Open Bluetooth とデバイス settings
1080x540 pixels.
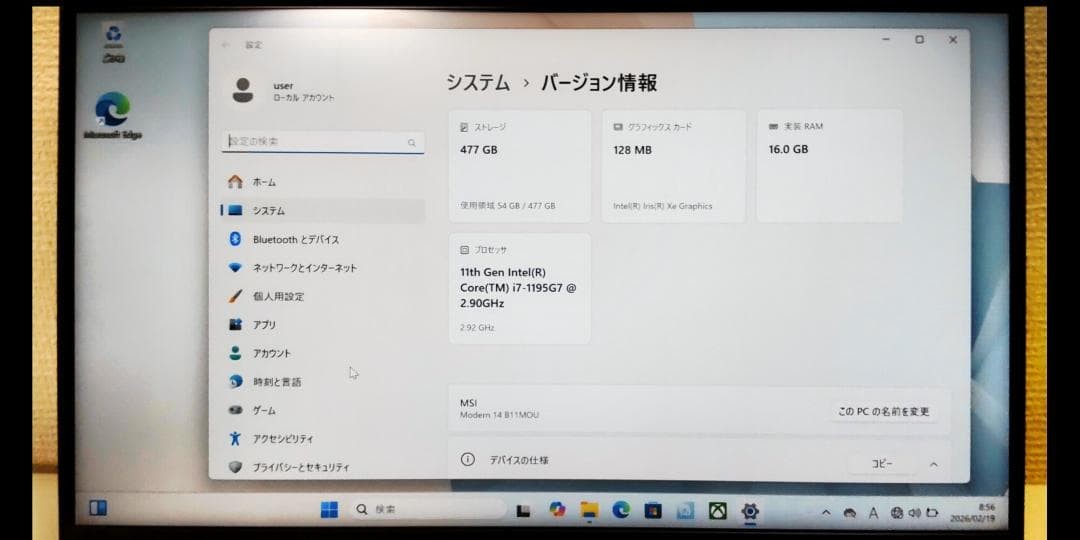pyautogui.click(x=322, y=240)
